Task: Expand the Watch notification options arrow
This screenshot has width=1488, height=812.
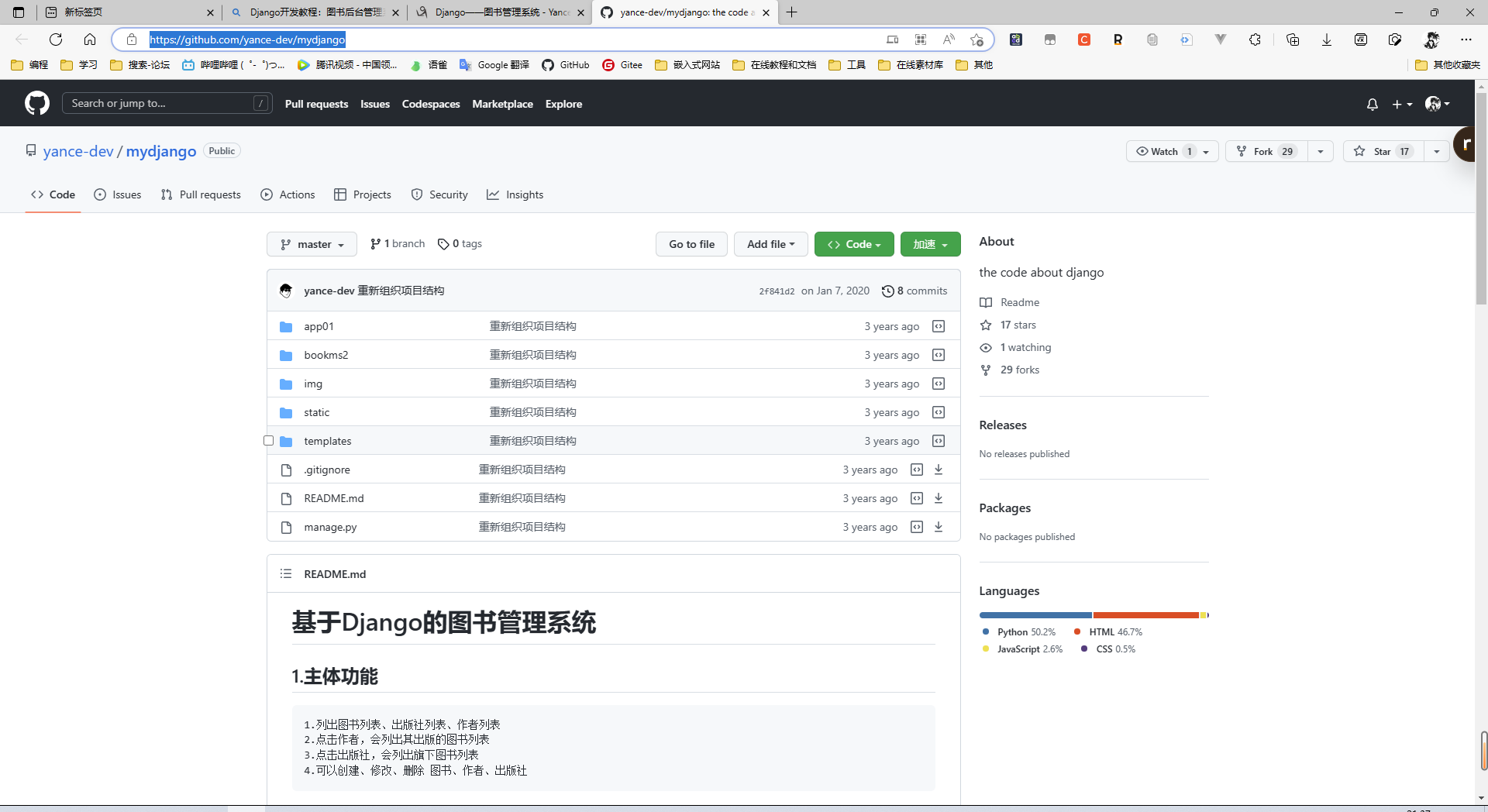Action: 1206,151
